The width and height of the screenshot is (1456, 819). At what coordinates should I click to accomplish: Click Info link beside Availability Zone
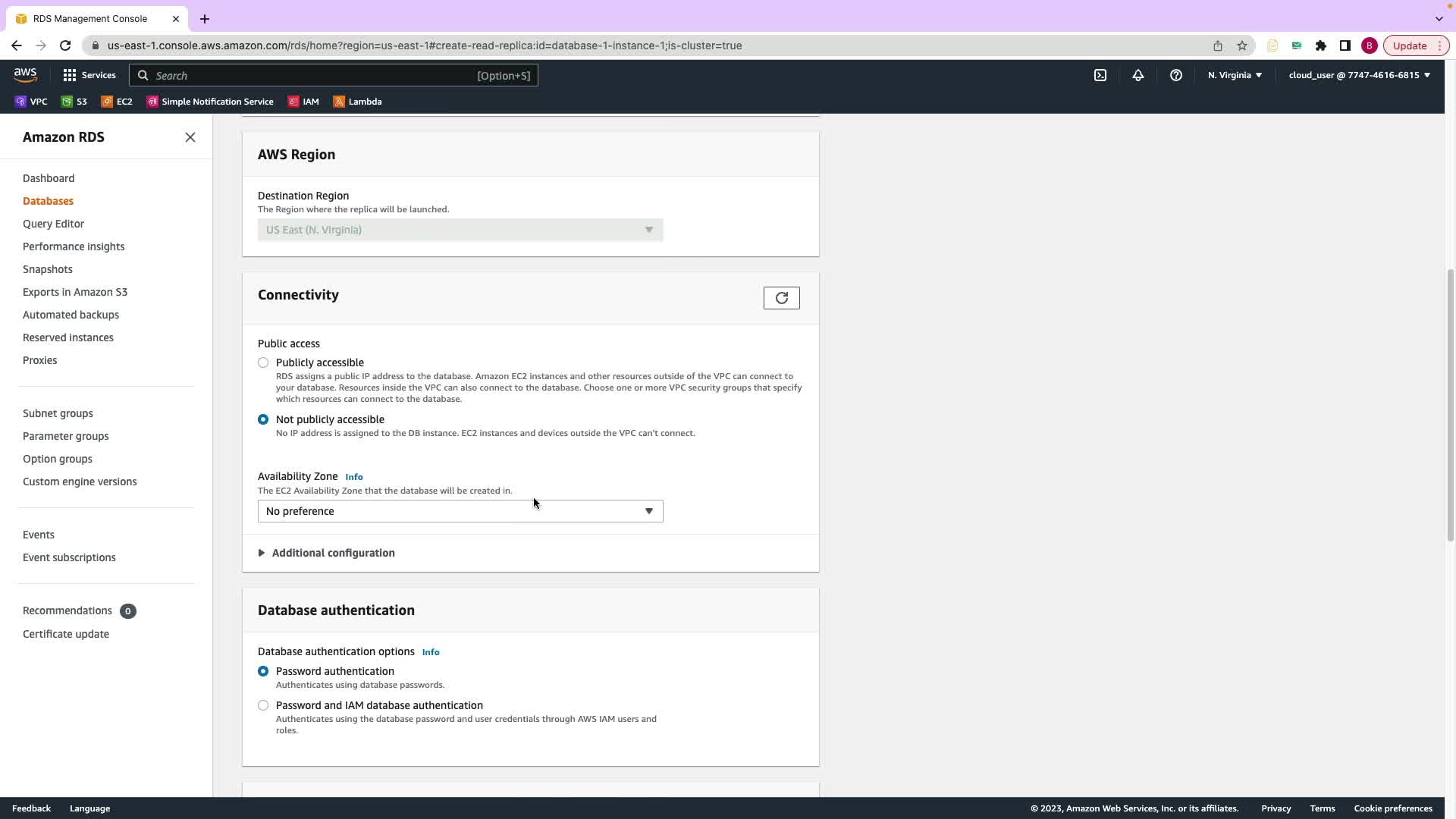tap(354, 477)
